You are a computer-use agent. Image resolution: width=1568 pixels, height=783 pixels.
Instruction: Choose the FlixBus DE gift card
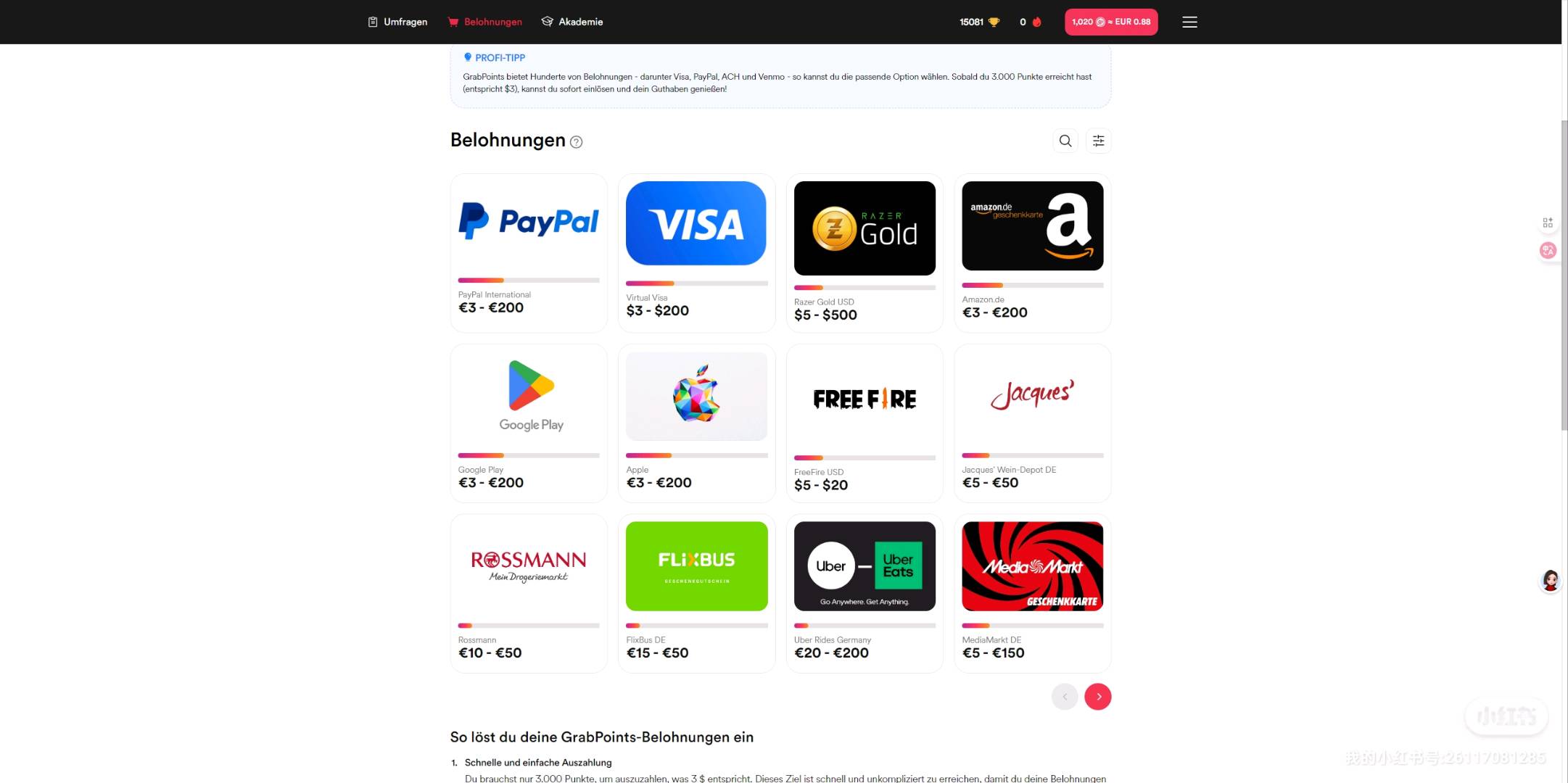696,594
